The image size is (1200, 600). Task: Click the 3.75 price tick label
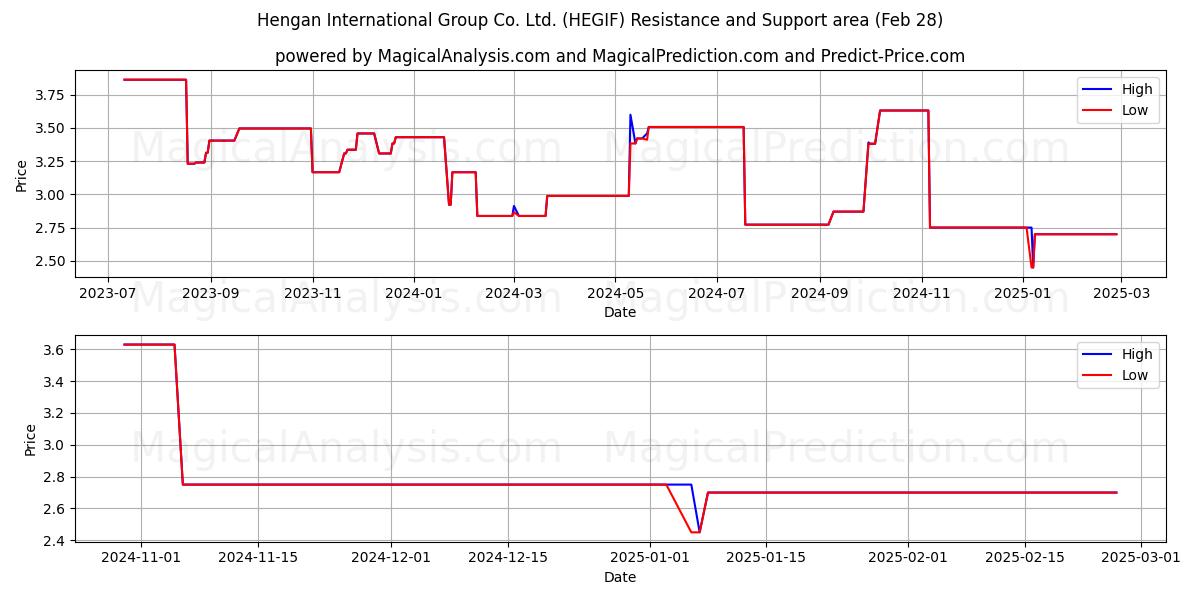click(x=51, y=95)
